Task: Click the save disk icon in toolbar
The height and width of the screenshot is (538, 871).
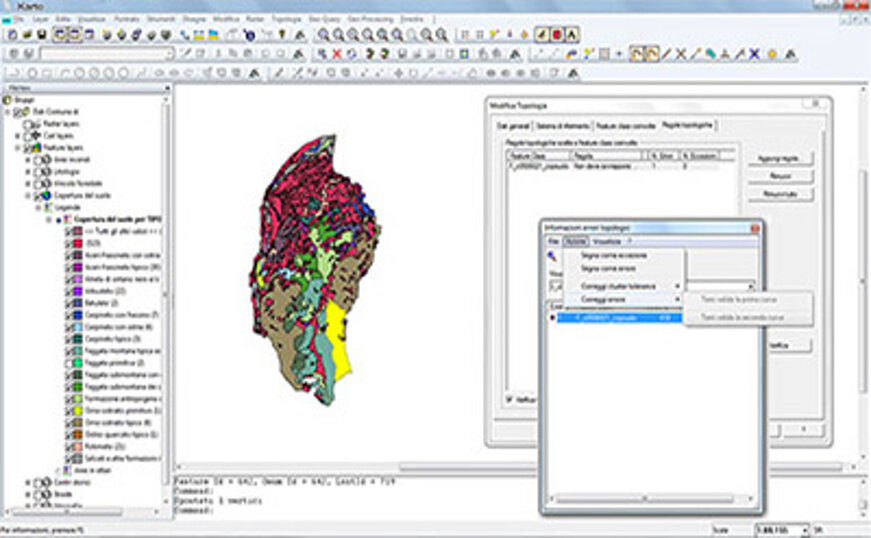Action: [43, 34]
